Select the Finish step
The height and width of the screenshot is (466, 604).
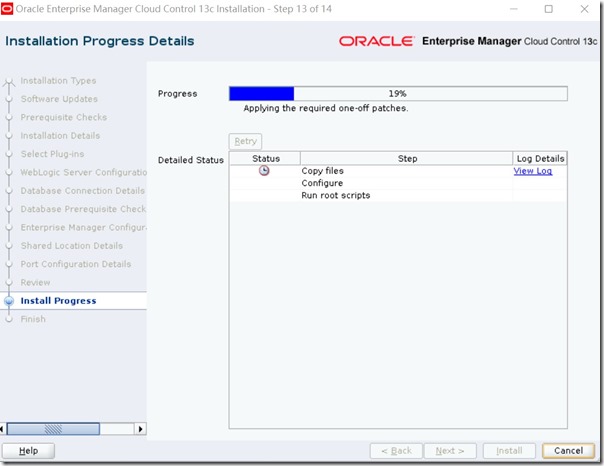click(x=33, y=319)
